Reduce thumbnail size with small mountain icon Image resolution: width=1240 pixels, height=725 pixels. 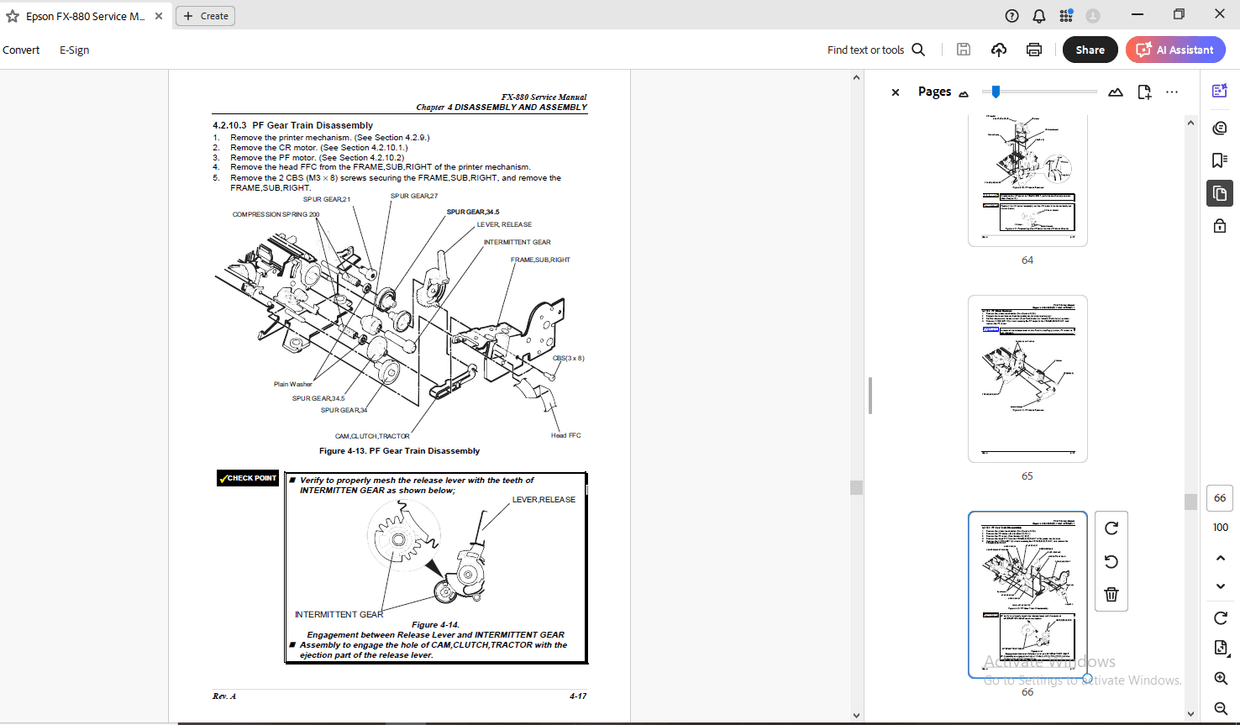pyautogui.click(x=964, y=93)
